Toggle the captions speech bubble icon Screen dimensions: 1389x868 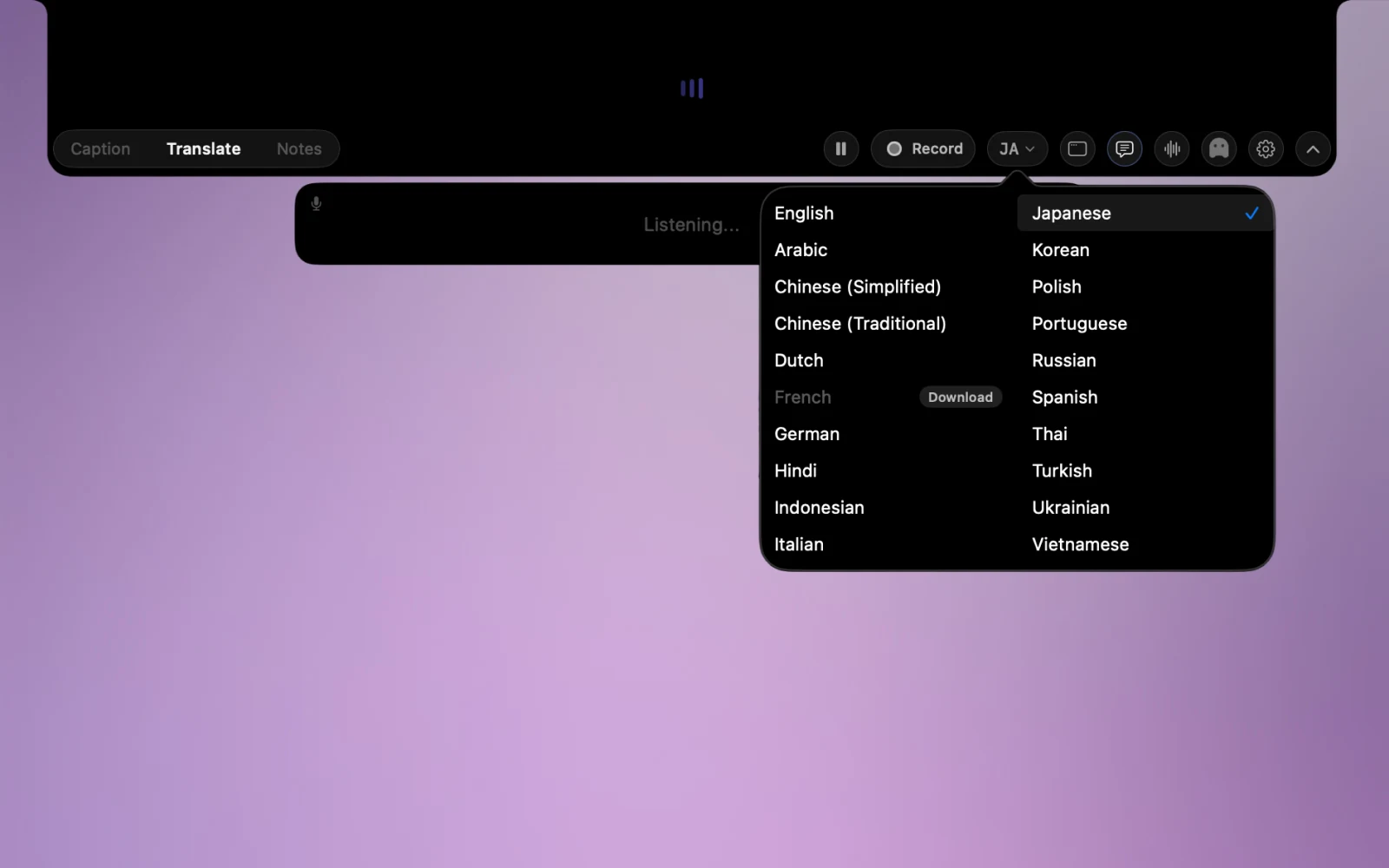(x=1124, y=148)
